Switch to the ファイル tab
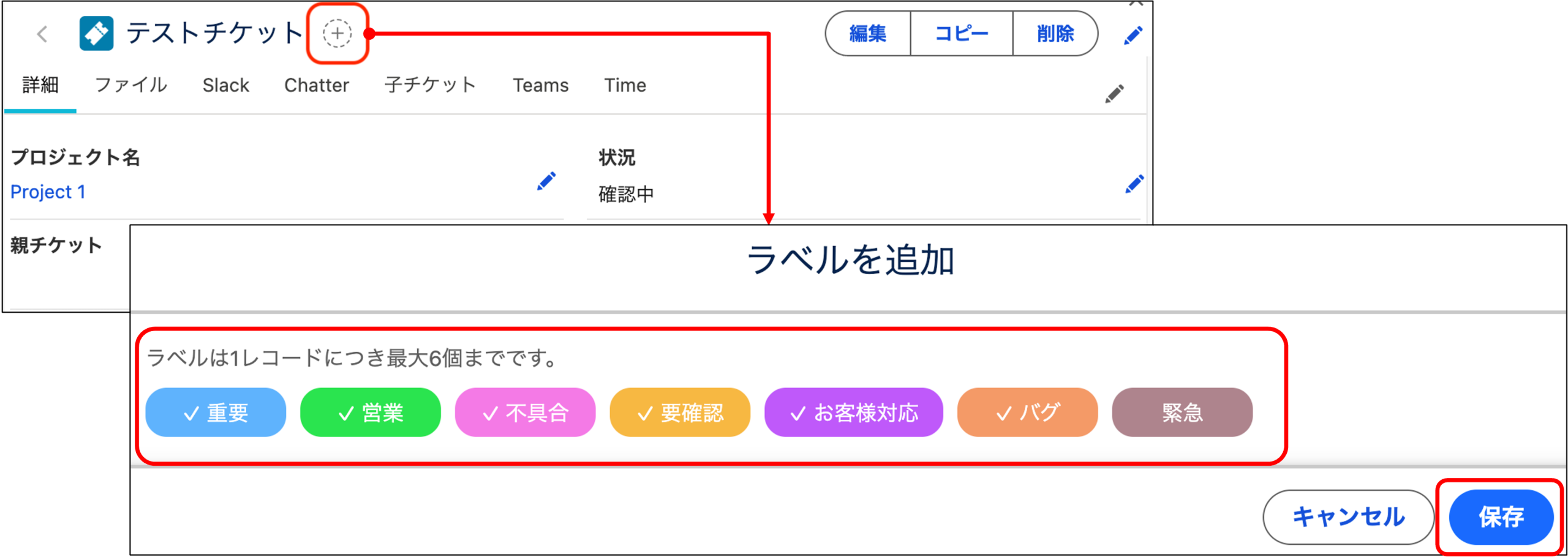Viewport: 1568px width, 557px height. point(130,85)
